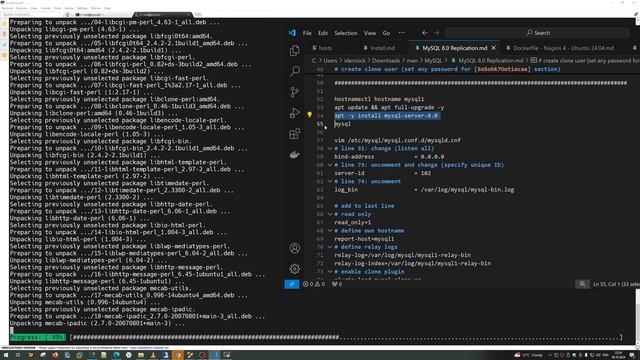The image size is (640, 360).
Task: Open the File menu
Action: pos(307,33)
